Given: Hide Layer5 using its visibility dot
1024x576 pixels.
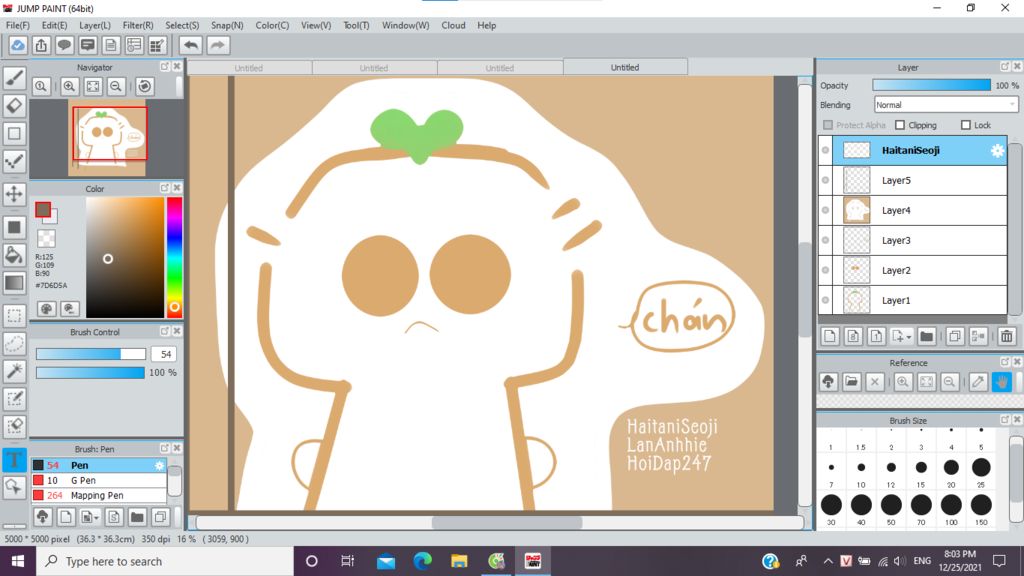Looking at the screenshot, I should [x=825, y=180].
